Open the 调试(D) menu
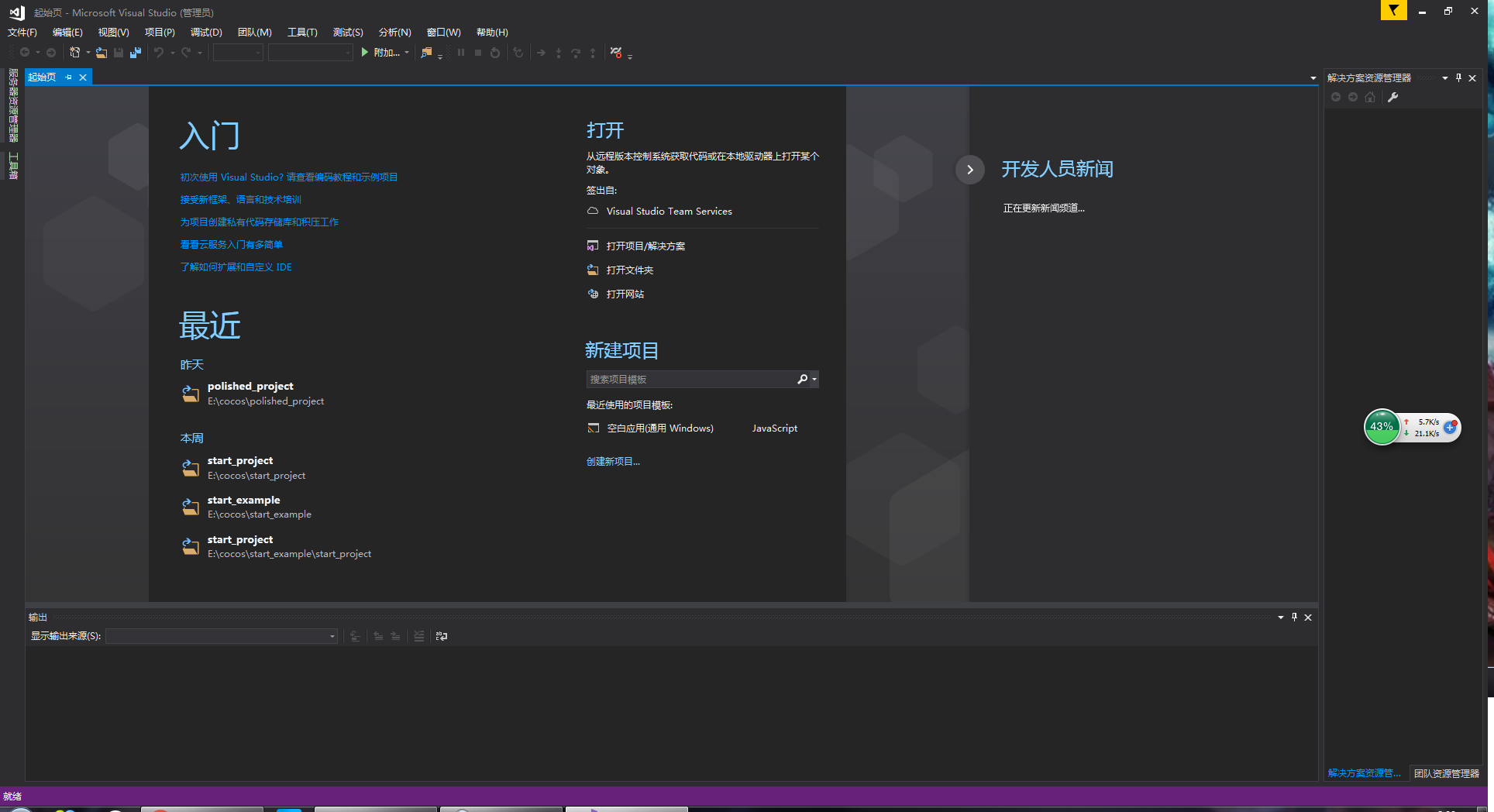 click(x=206, y=33)
